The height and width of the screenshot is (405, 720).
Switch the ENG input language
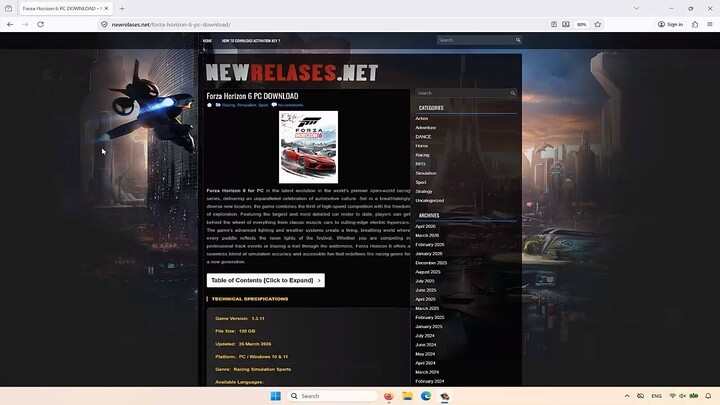coord(657,396)
